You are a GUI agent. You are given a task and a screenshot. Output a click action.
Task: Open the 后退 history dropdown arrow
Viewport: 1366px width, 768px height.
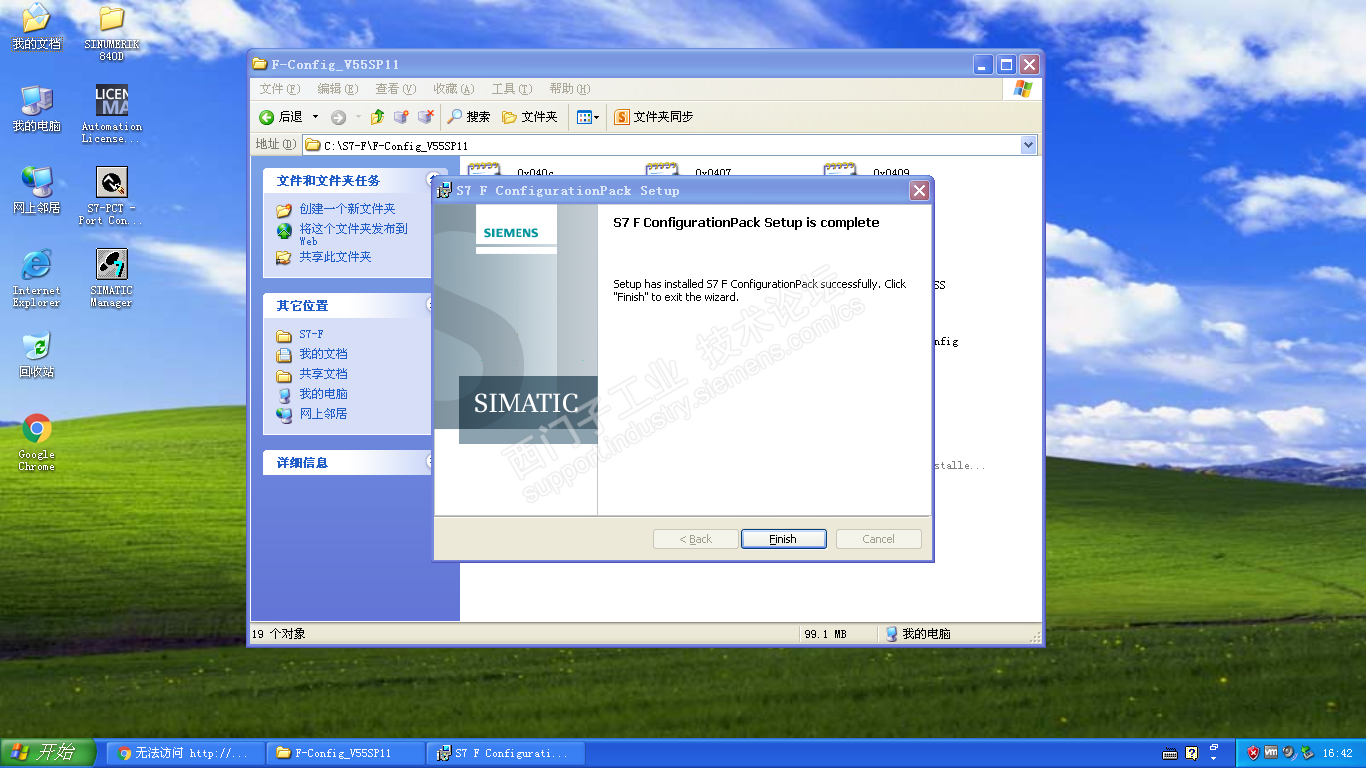point(315,117)
